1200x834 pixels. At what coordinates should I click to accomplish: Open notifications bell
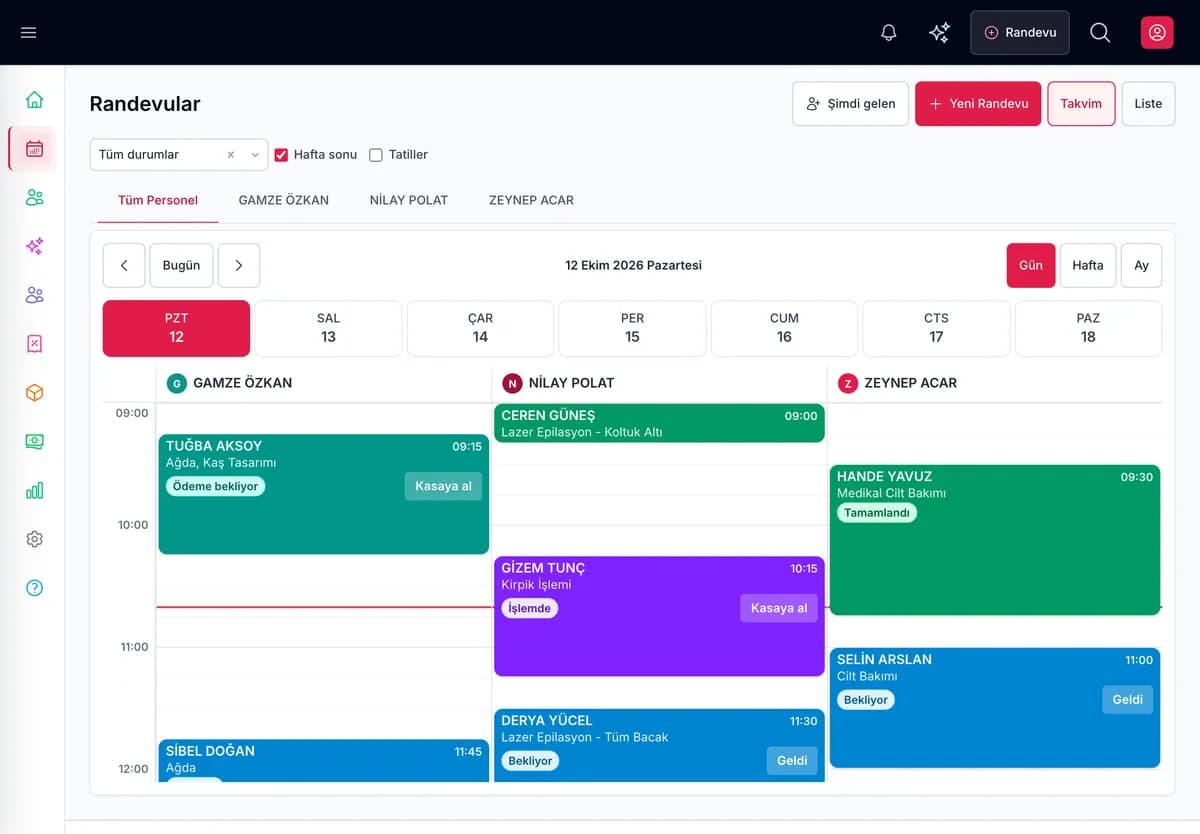pyautogui.click(x=888, y=33)
